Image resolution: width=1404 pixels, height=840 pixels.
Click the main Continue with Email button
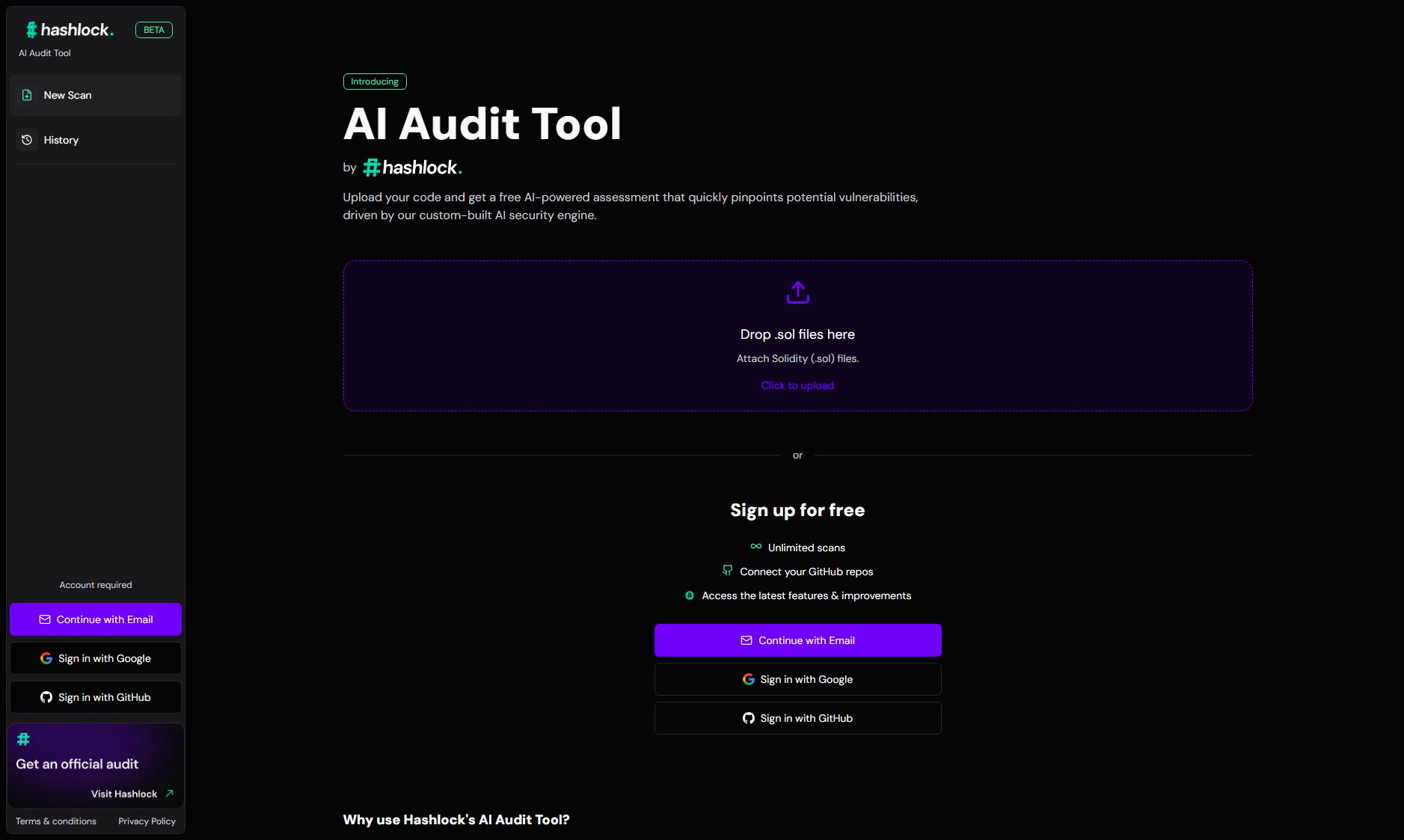tap(798, 640)
